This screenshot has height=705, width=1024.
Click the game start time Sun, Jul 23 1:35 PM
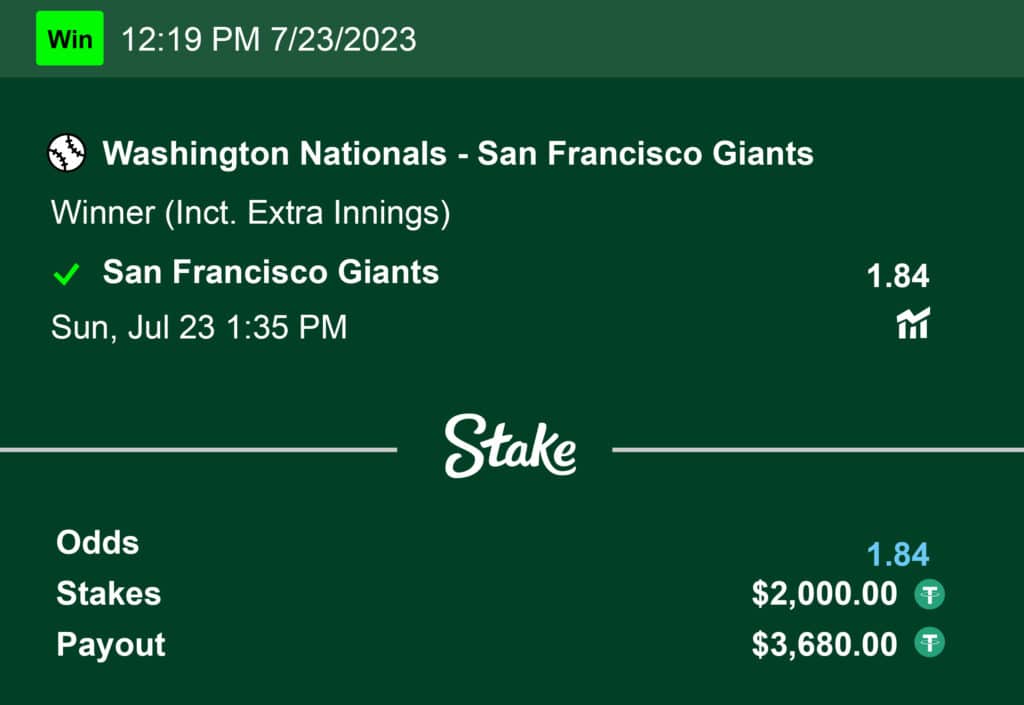pyautogui.click(x=199, y=327)
